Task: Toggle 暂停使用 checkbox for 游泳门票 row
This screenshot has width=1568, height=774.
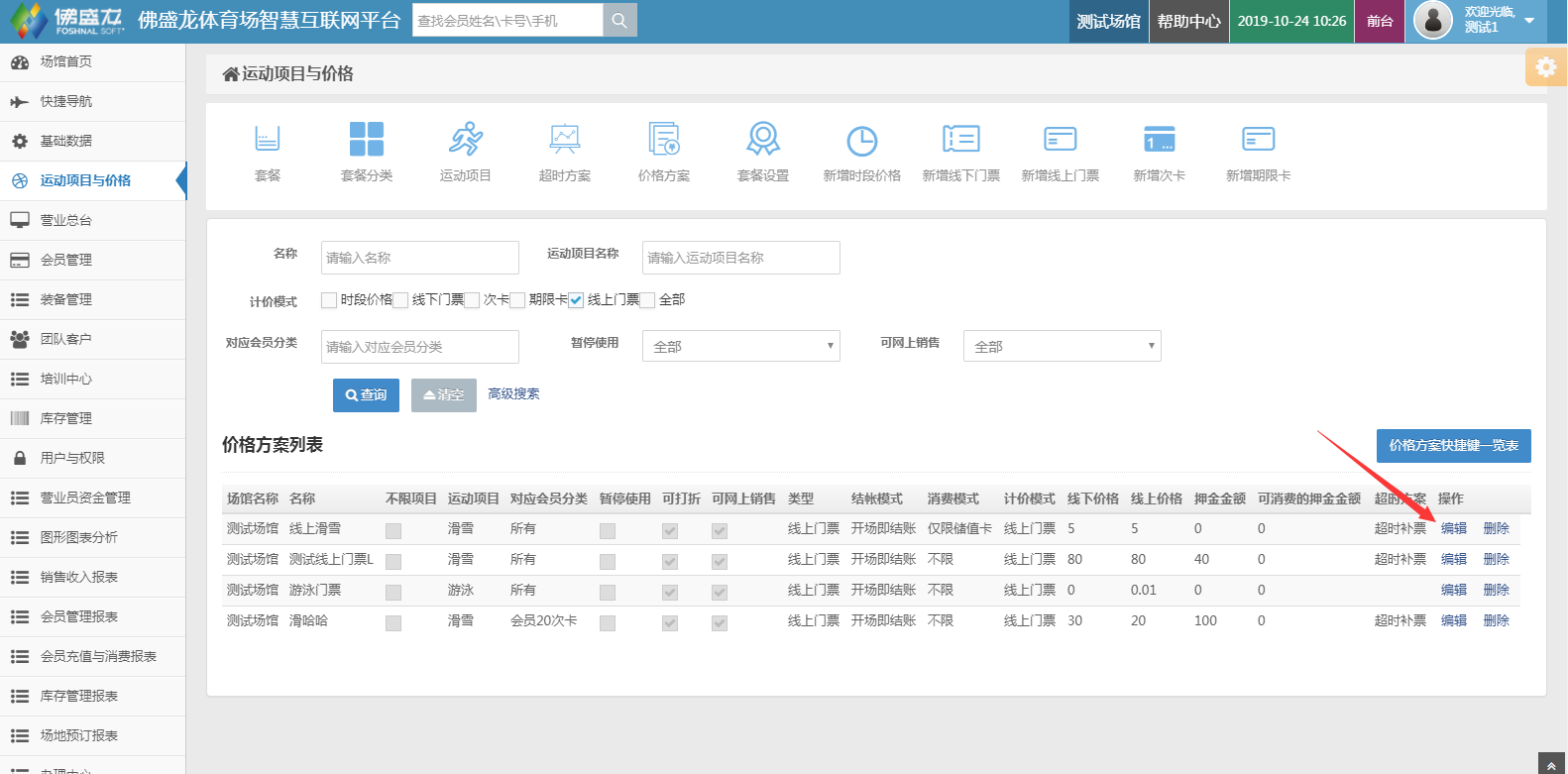Action: (x=608, y=593)
